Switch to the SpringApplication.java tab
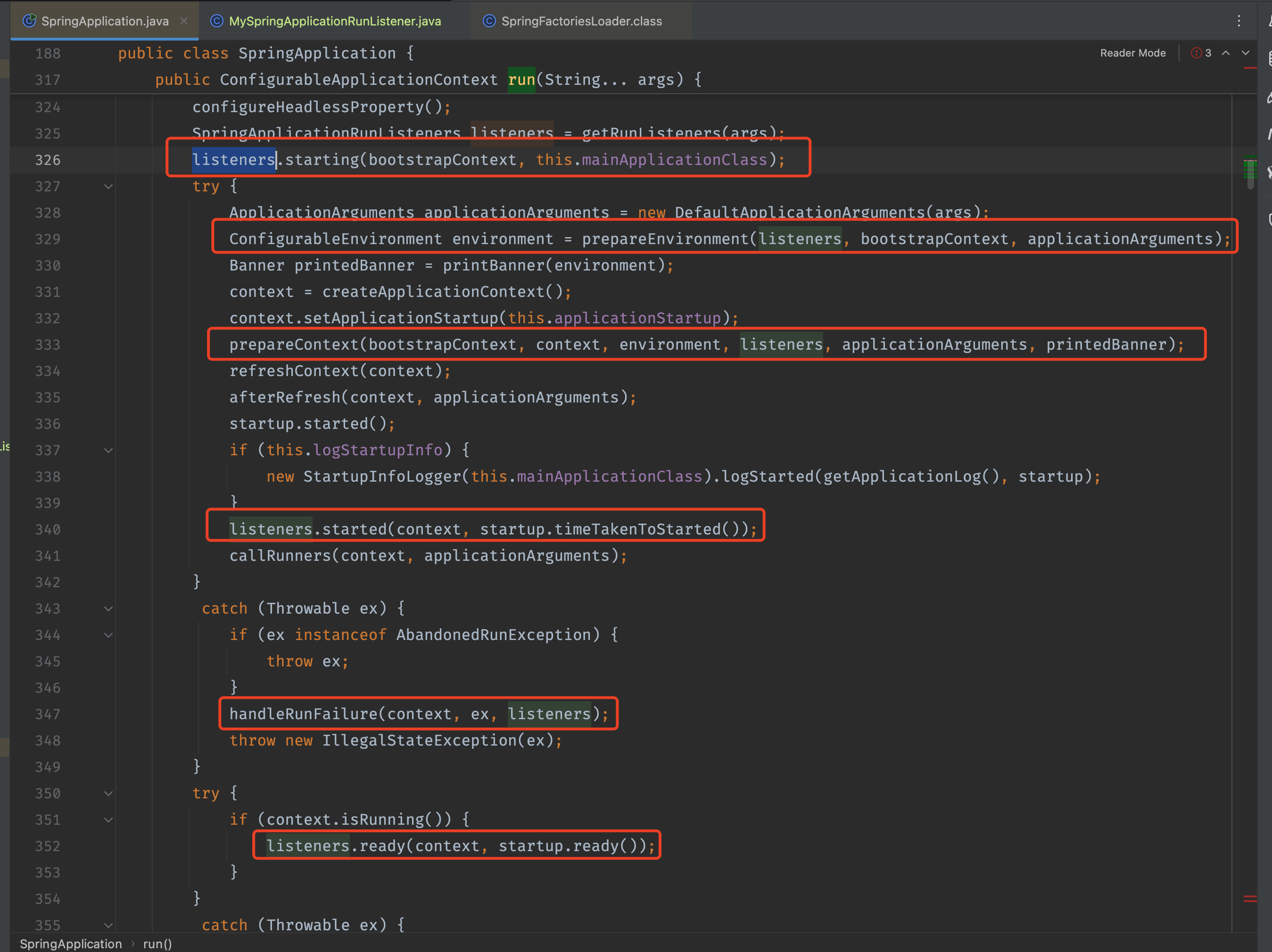Image resolution: width=1272 pixels, height=952 pixels. pyautogui.click(x=105, y=21)
